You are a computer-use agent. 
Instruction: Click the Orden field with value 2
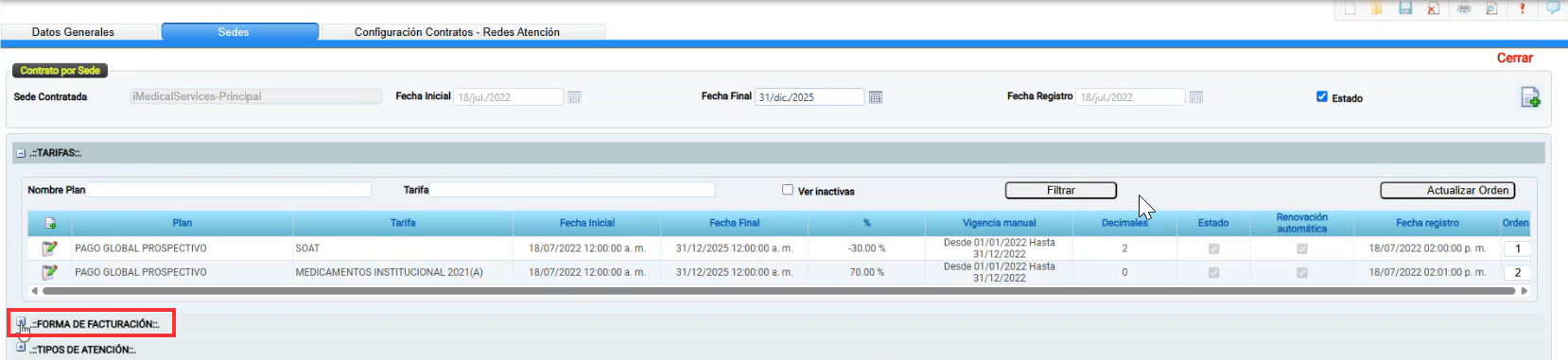coord(1517,272)
